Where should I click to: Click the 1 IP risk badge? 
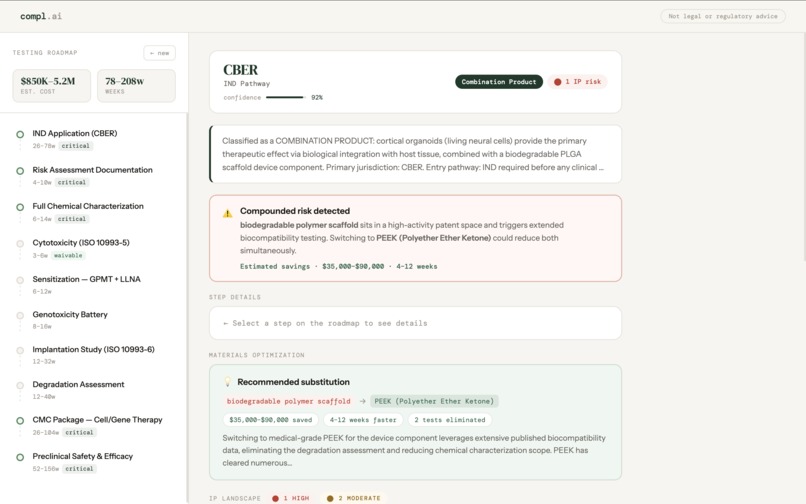577,82
